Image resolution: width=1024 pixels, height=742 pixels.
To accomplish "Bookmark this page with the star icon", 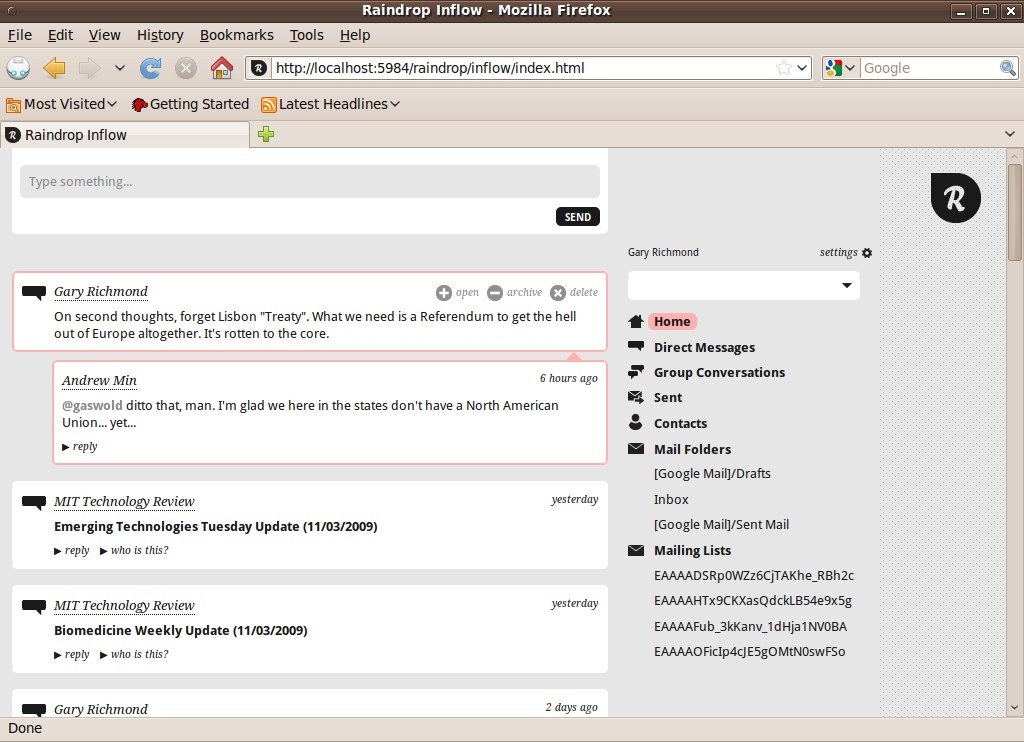I will [784, 68].
